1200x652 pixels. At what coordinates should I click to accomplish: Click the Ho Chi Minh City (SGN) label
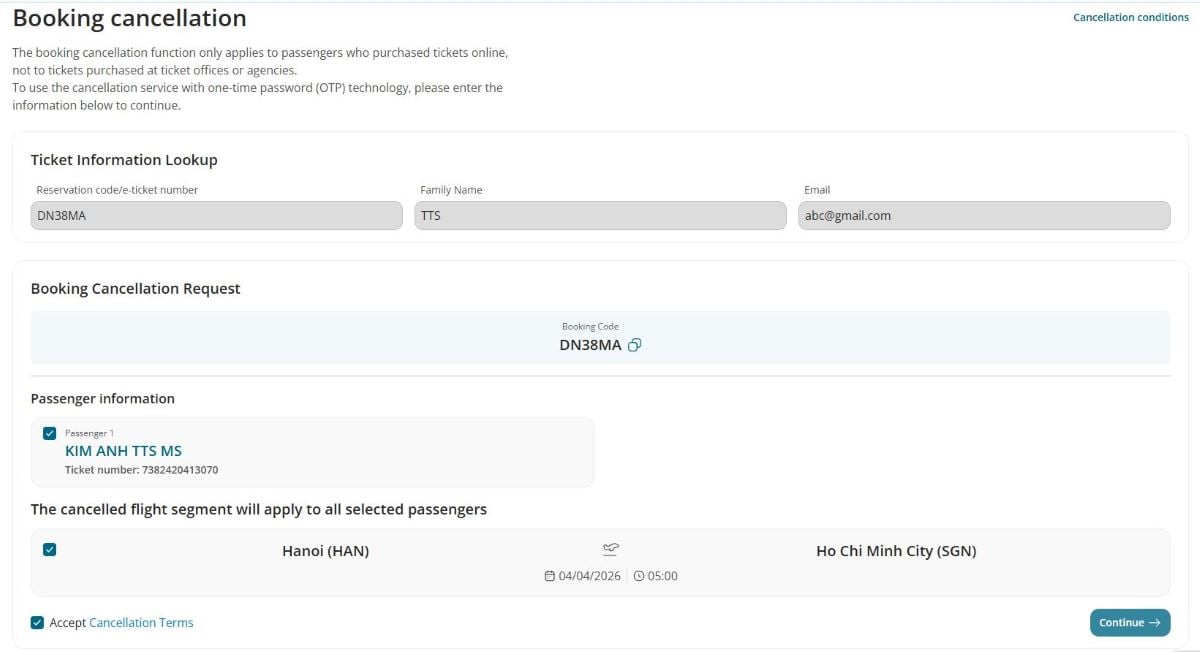[x=896, y=551]
